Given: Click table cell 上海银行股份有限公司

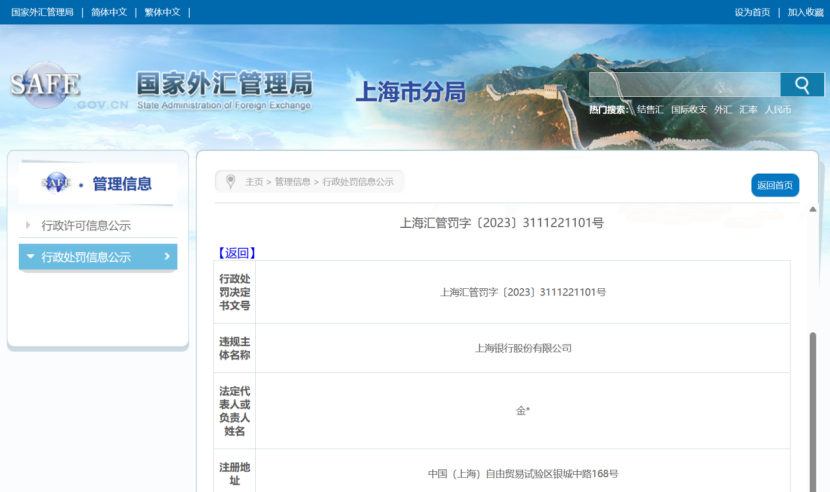Looking at the screenshot, I should point(522,348).
